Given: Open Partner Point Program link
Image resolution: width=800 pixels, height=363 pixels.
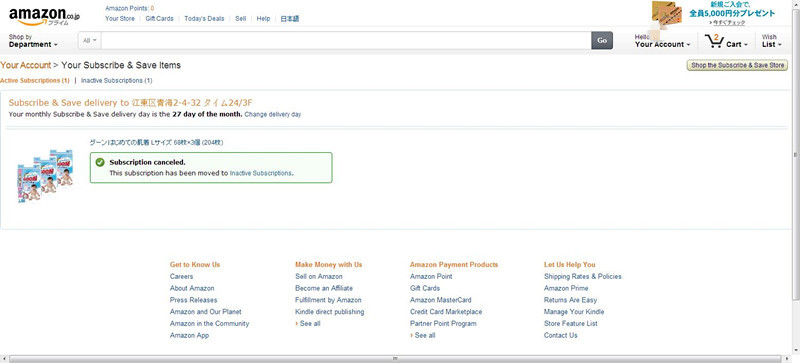Looking at the screenshot, I should click(x=443, y=323).
